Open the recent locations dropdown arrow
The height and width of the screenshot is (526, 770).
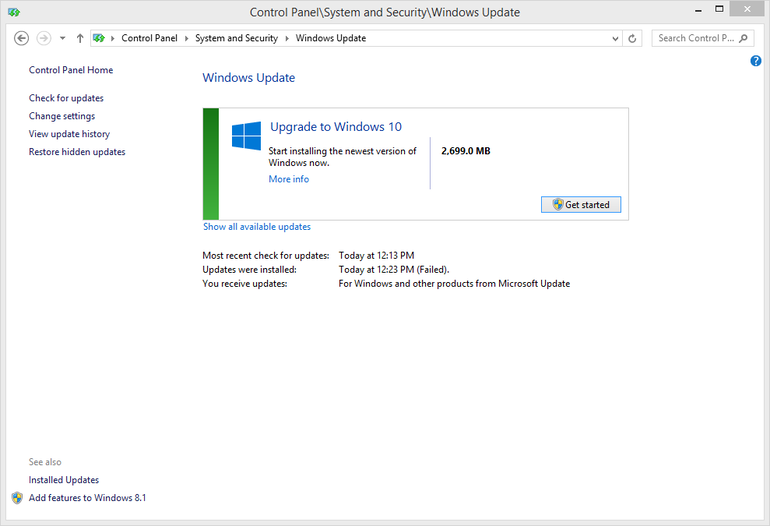[x=62, y=38]
